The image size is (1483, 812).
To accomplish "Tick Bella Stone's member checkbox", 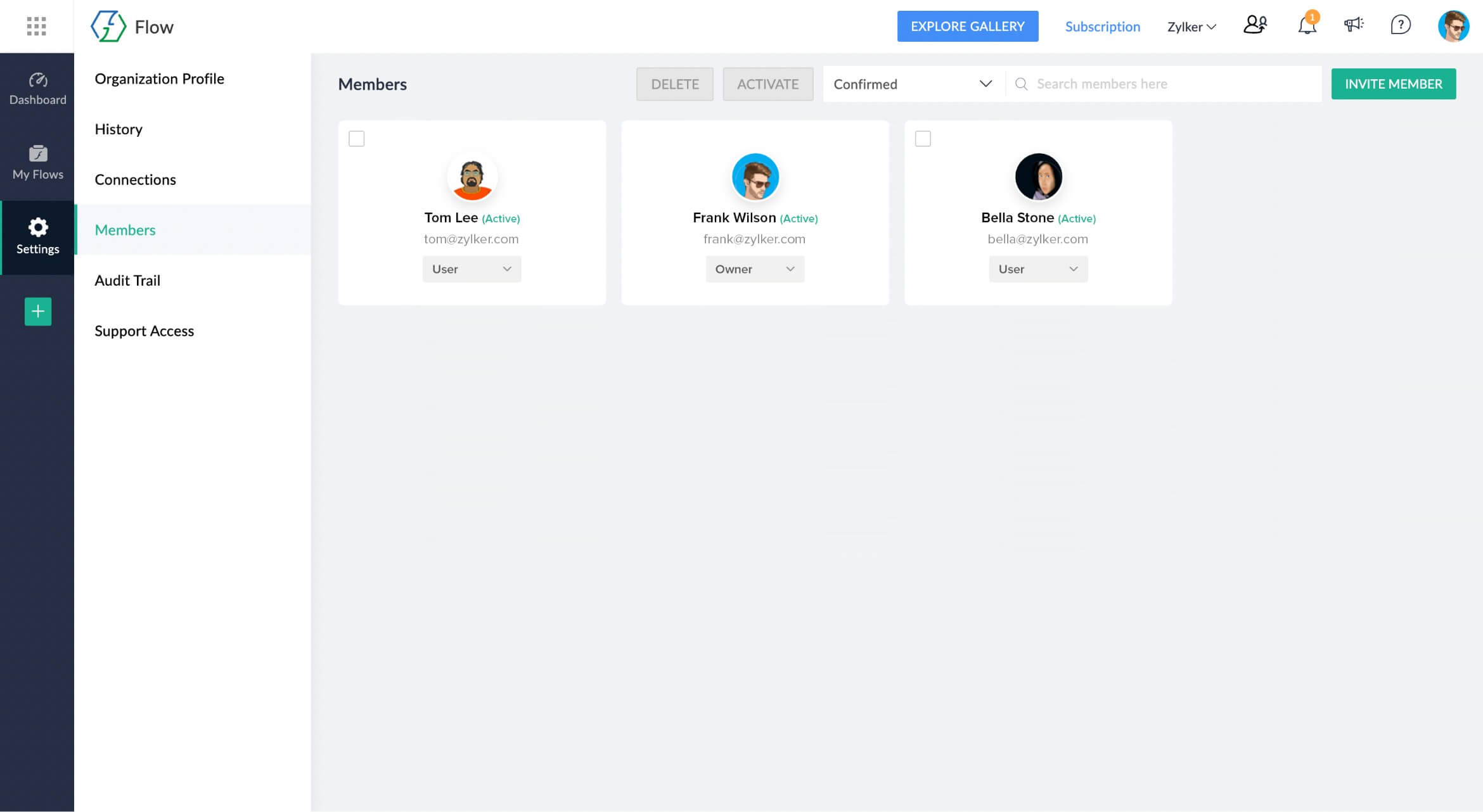I will (x=923, y=139).
